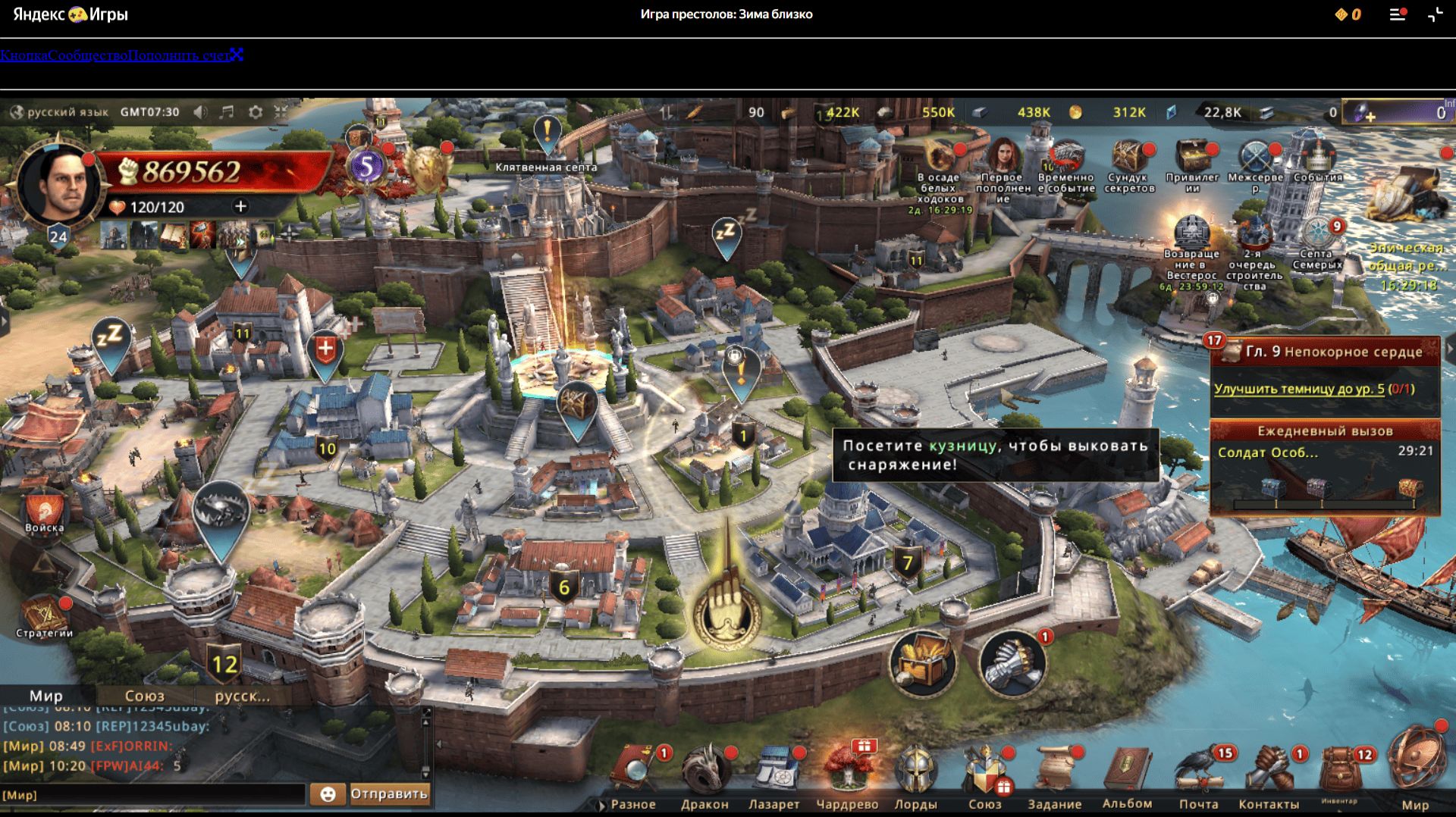Toggle game sound speaker icon
This screenshot has width=1456, height=817.
pos(199,112)
